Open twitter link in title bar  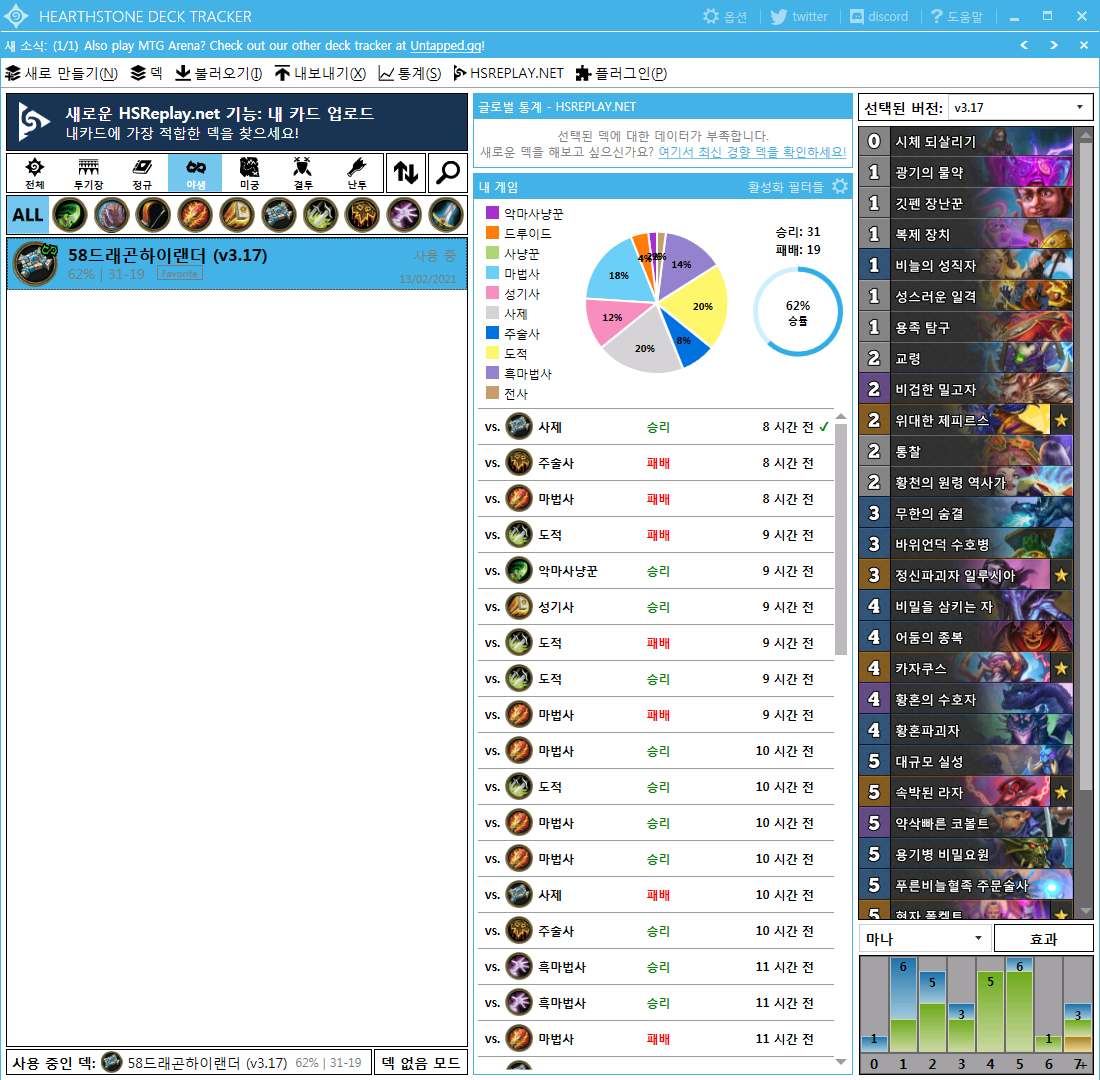pyautogui.click(x=799, y=16)
